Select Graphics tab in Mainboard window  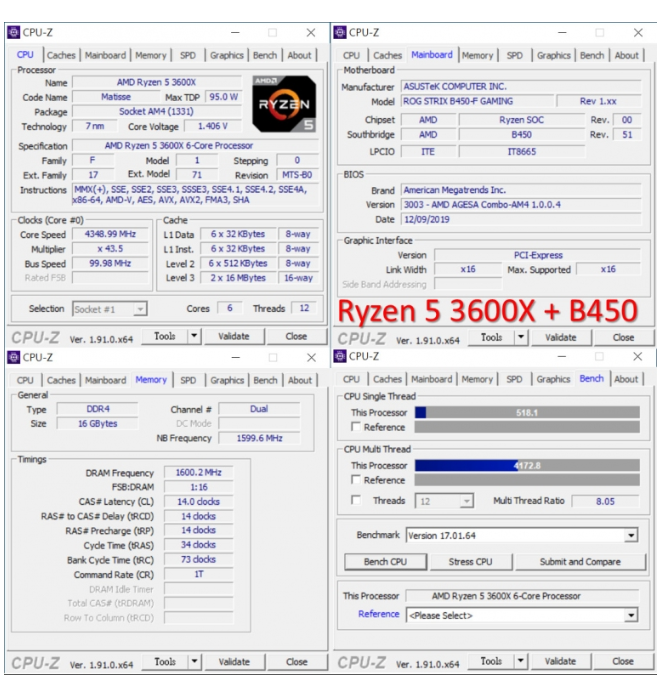pos(553,55)
